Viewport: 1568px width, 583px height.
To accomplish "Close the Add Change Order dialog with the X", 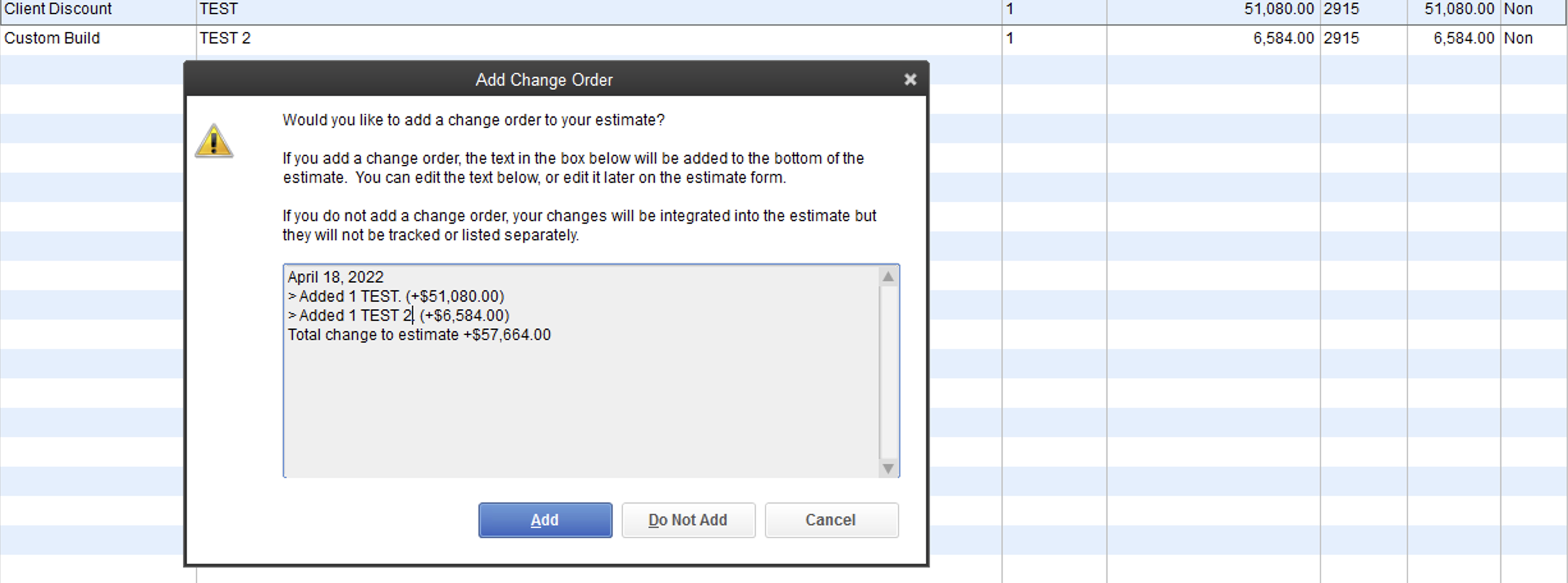I will 910,79.
